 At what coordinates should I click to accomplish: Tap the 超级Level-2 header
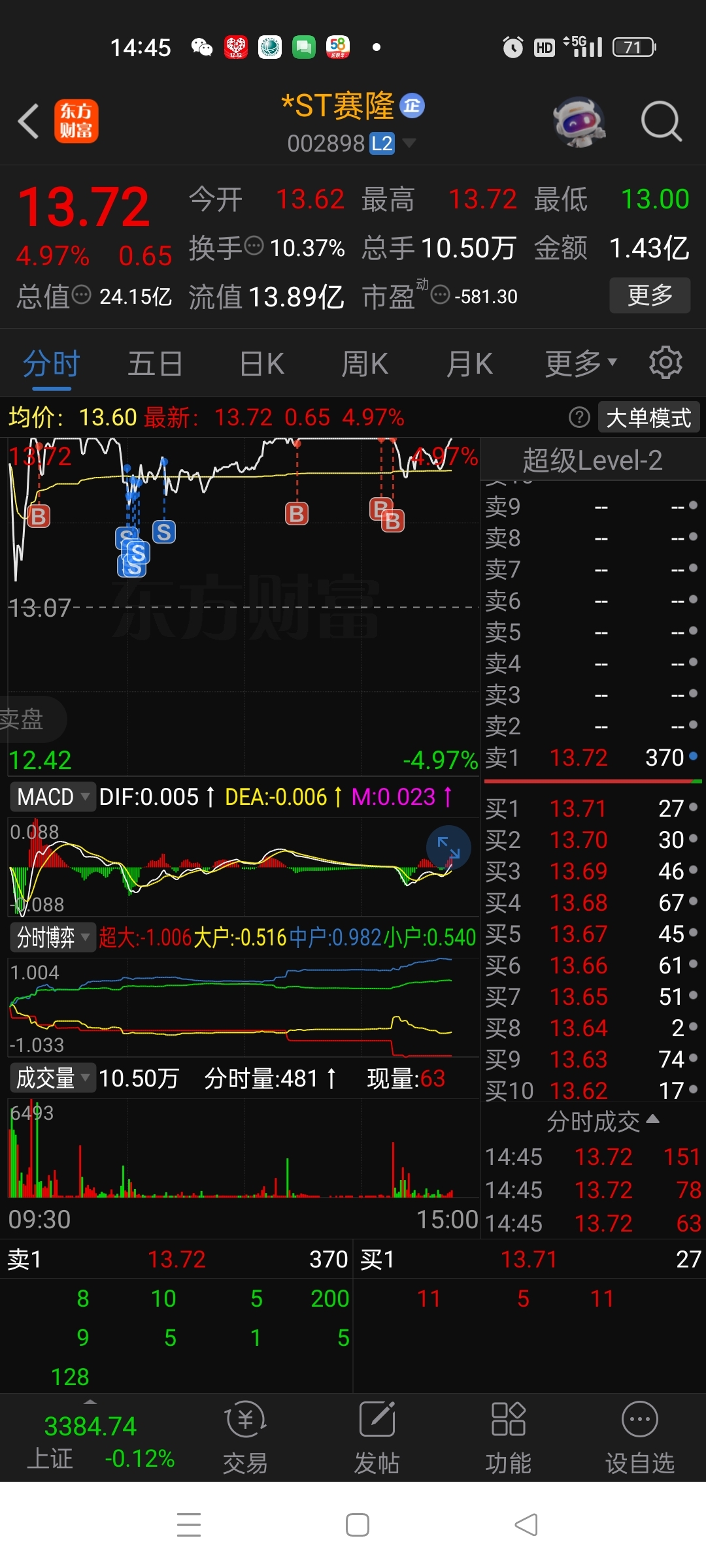tap(592, 460)
